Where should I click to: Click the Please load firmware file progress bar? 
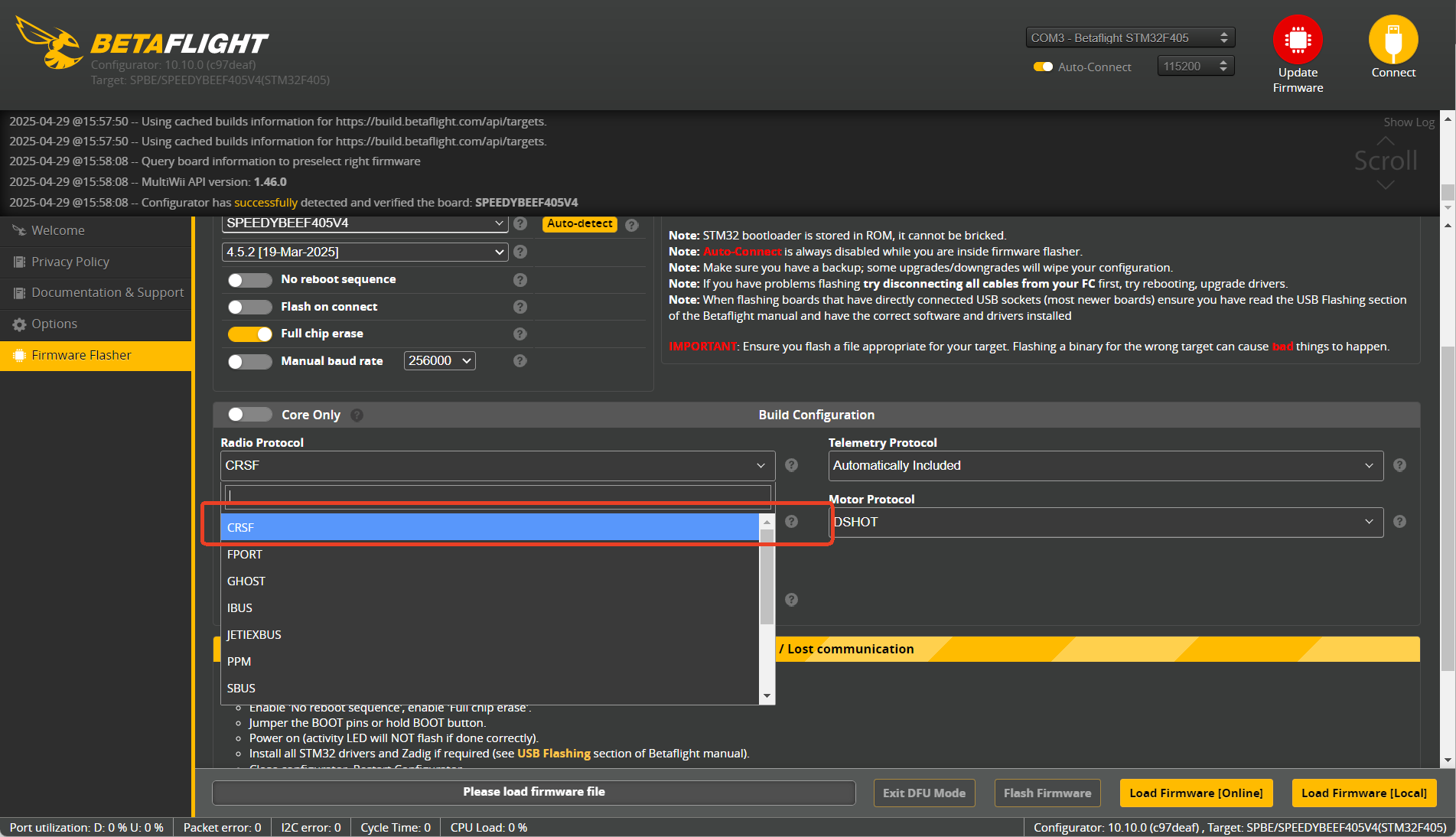click(533, 793)
